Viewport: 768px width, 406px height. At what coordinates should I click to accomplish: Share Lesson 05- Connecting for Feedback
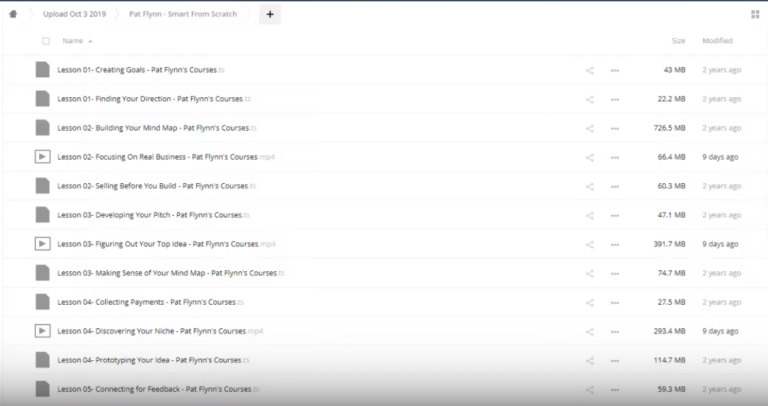(x=590, y=389)
